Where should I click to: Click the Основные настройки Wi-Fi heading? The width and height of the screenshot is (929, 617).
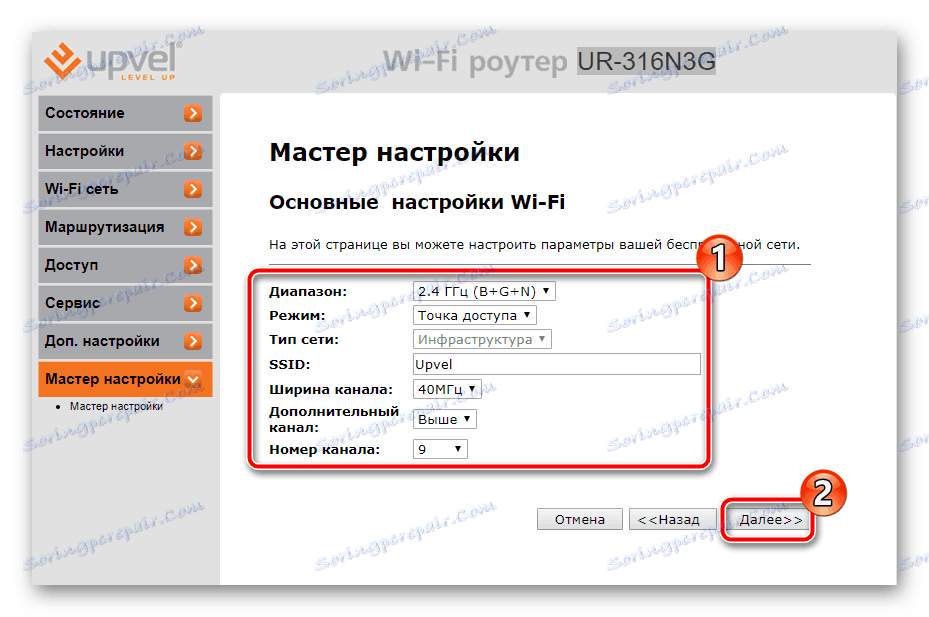click(x=417, y=203)
